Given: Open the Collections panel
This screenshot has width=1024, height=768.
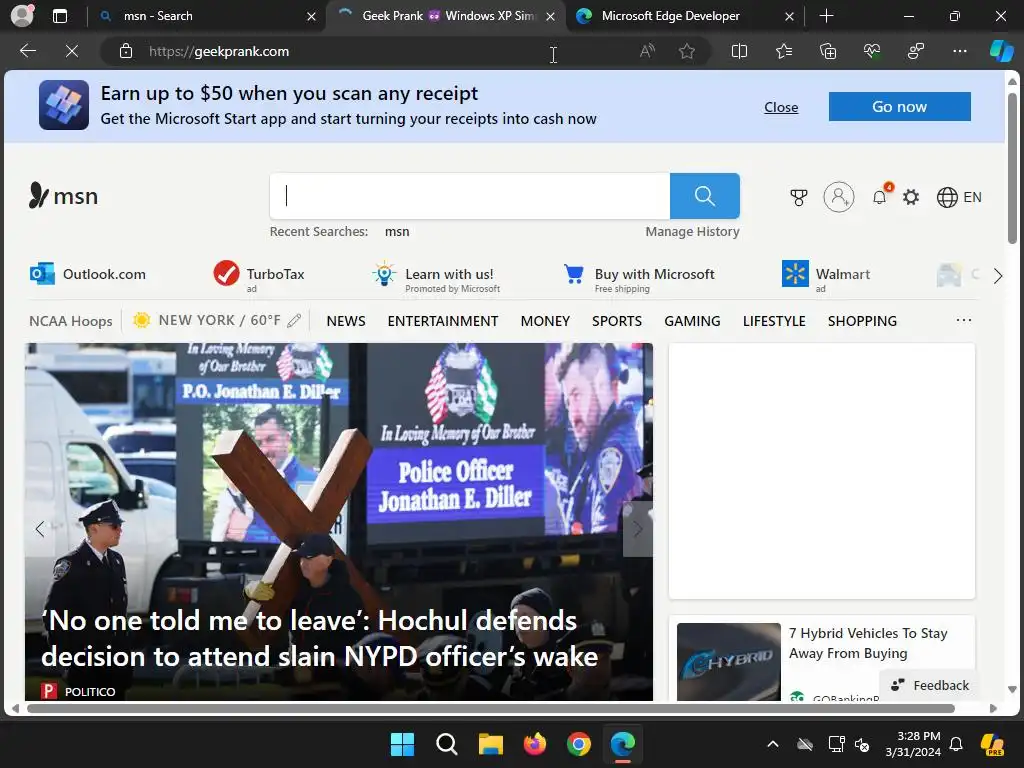Looking at the screenshot, I should tap(827, 51).
